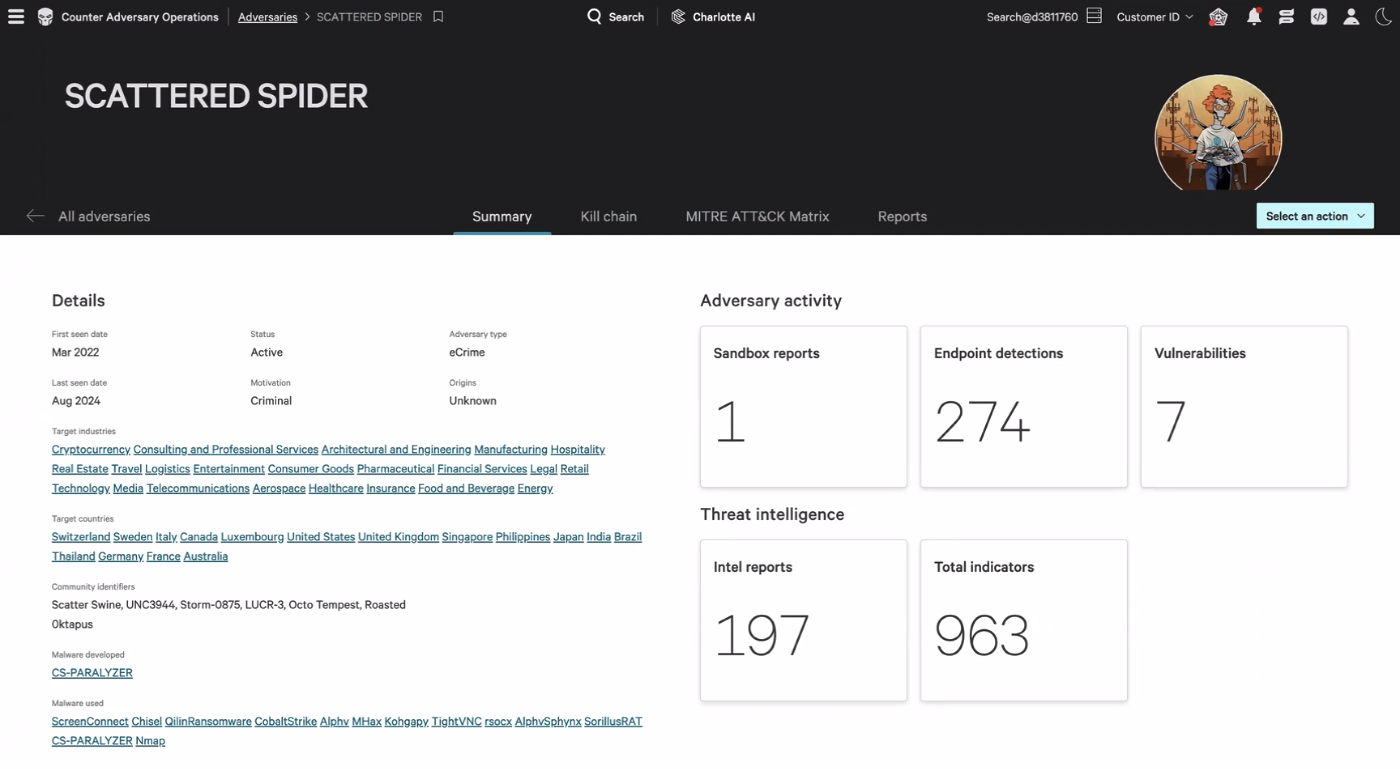This screenshot has height=769, width=1400.
Task: Toggle dark mode moon icon
Action: point(1383,17)
